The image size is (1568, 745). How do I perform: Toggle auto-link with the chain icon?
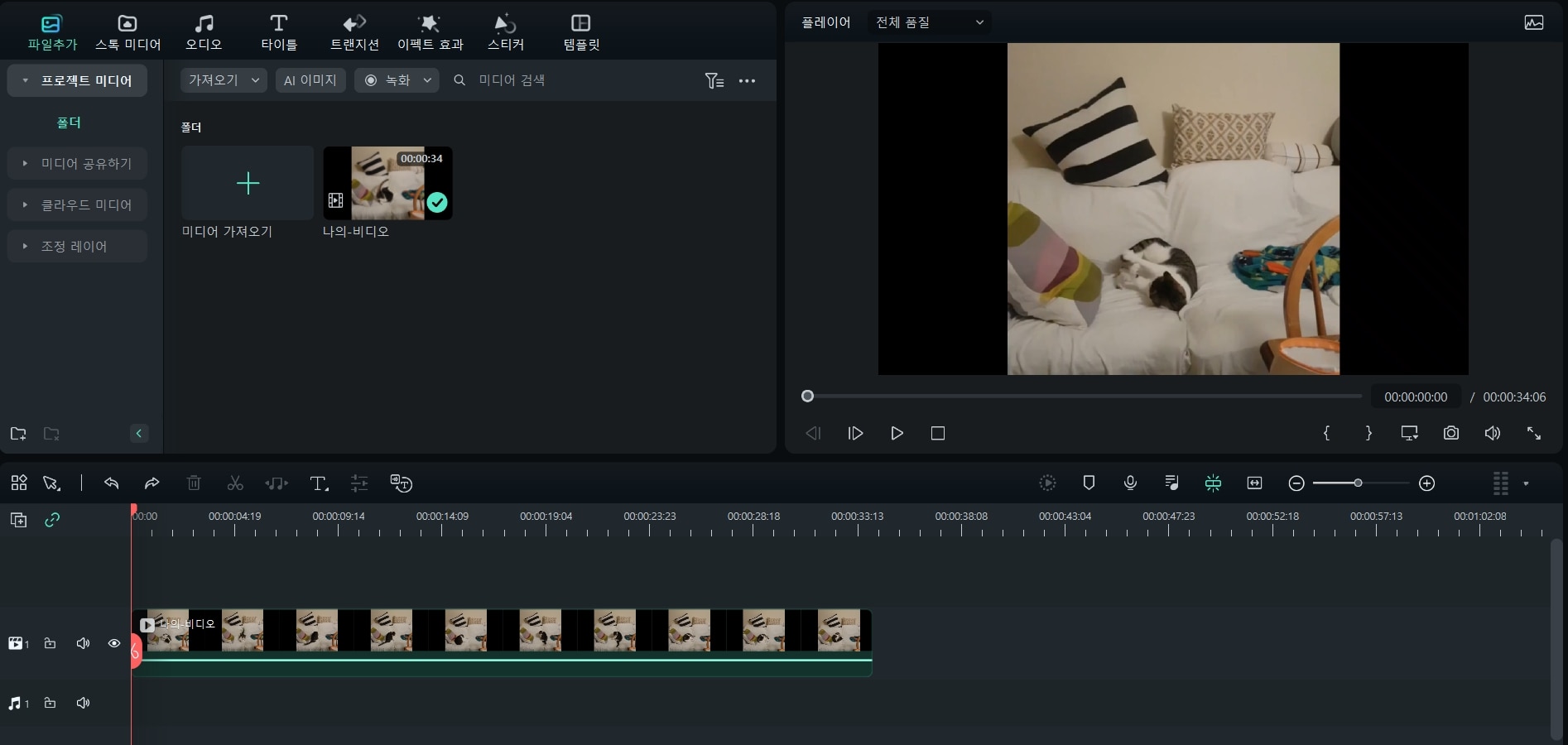point(52,520)
